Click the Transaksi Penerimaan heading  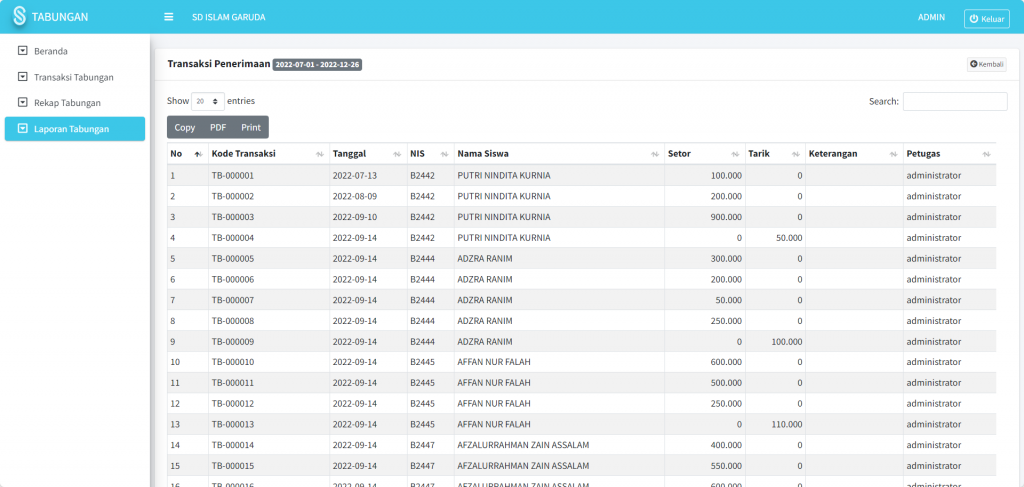tap(219, 64)
